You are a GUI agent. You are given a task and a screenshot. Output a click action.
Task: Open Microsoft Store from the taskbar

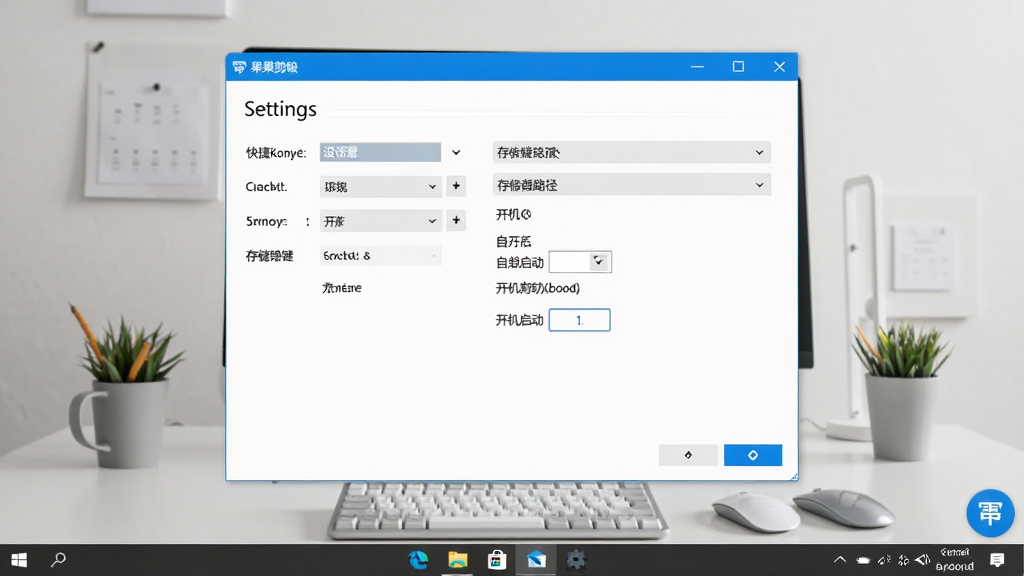click(x=497, y=560)
